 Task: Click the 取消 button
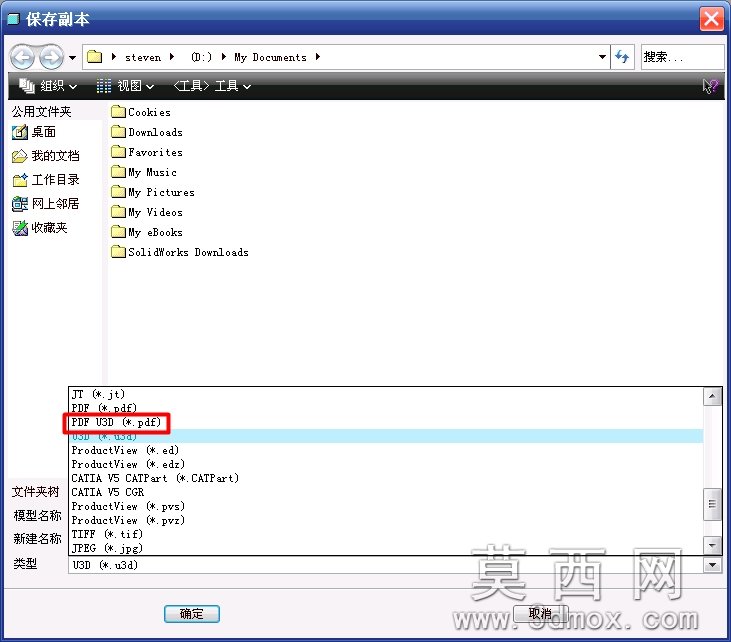[540, 614]
